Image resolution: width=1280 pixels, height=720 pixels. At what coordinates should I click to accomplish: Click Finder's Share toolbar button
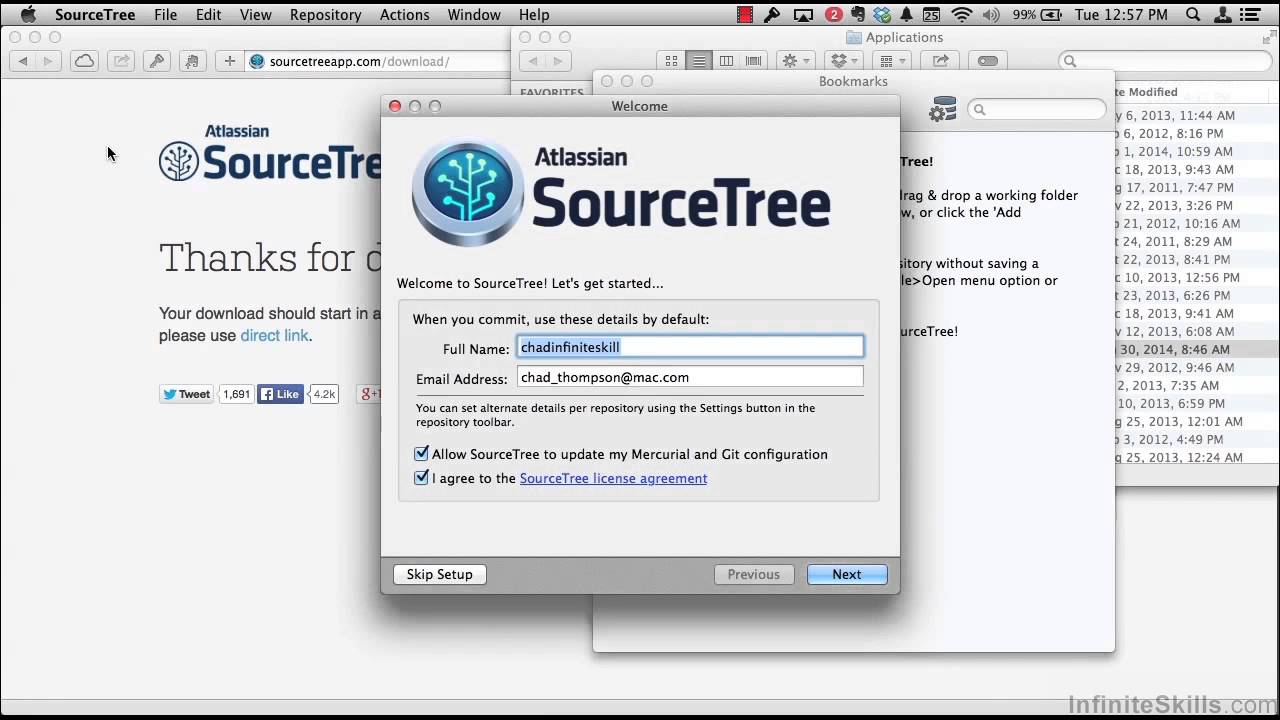click(x=940, y=61)
